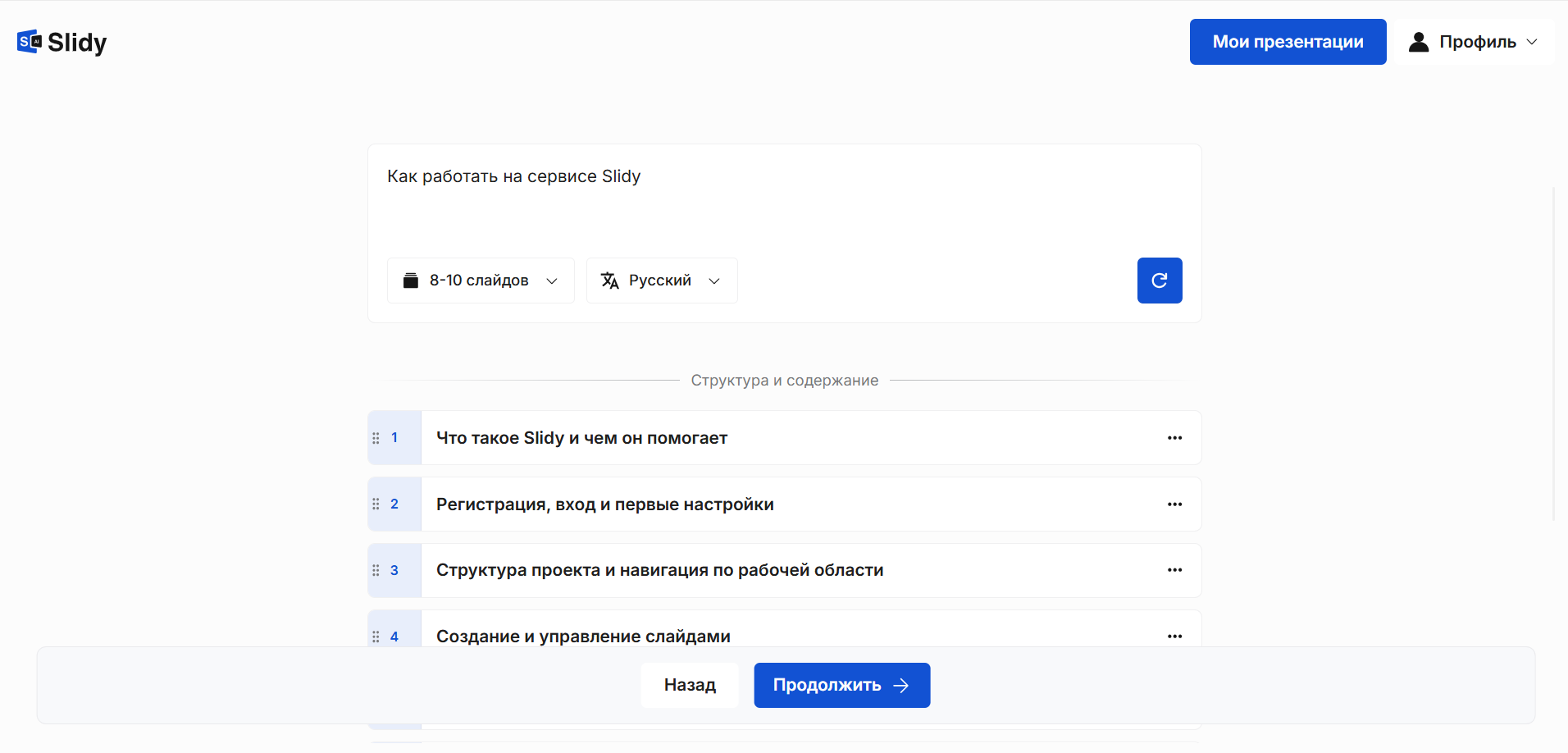Click the Продолжить button
This screenshot has height=753, width=1568.
[x=842, y=685]
